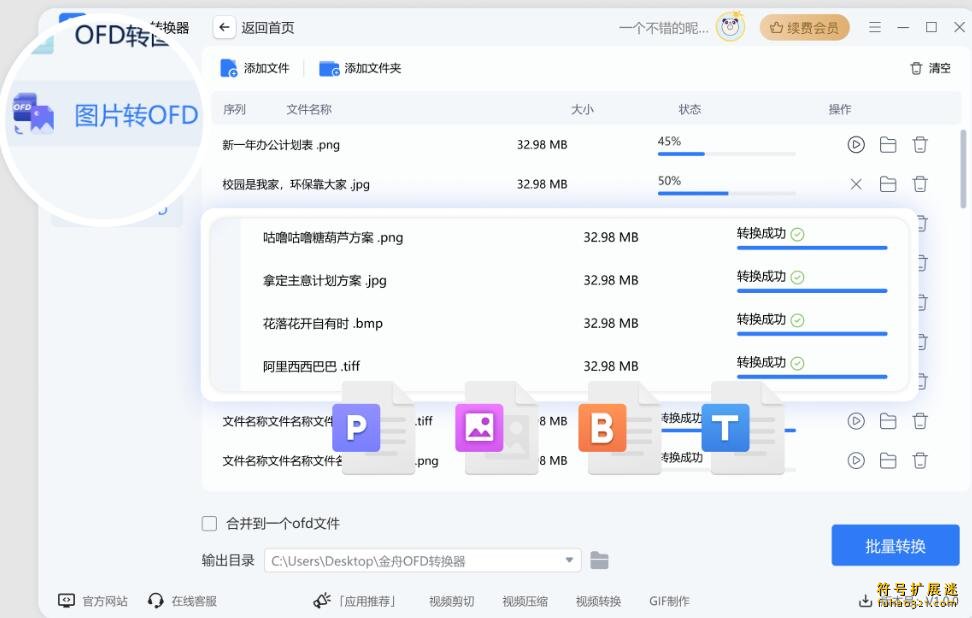Toggle the hamburger menu near window controls

(876, 27)
